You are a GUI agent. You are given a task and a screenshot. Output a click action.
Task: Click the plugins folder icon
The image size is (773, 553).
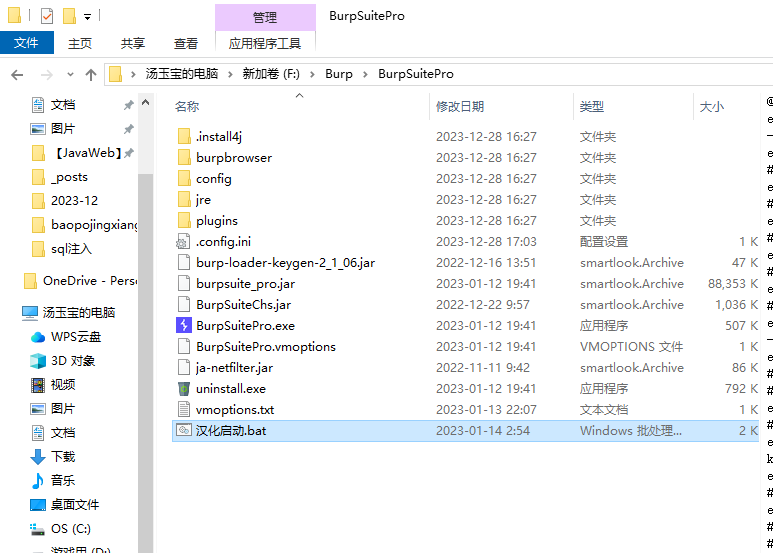click(x=184, y=220)
